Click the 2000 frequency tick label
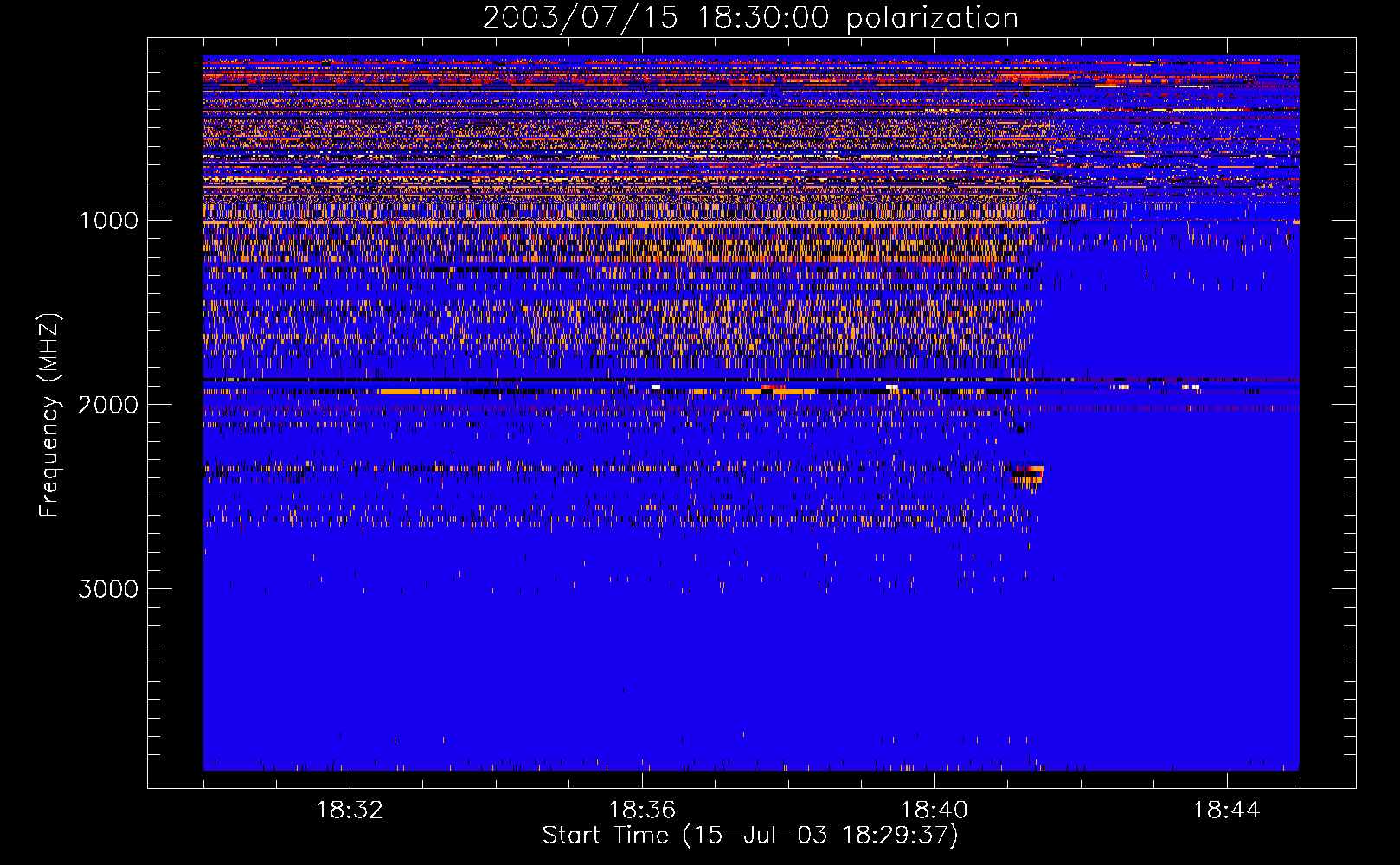1400x865 pixels. pos(108,405)
